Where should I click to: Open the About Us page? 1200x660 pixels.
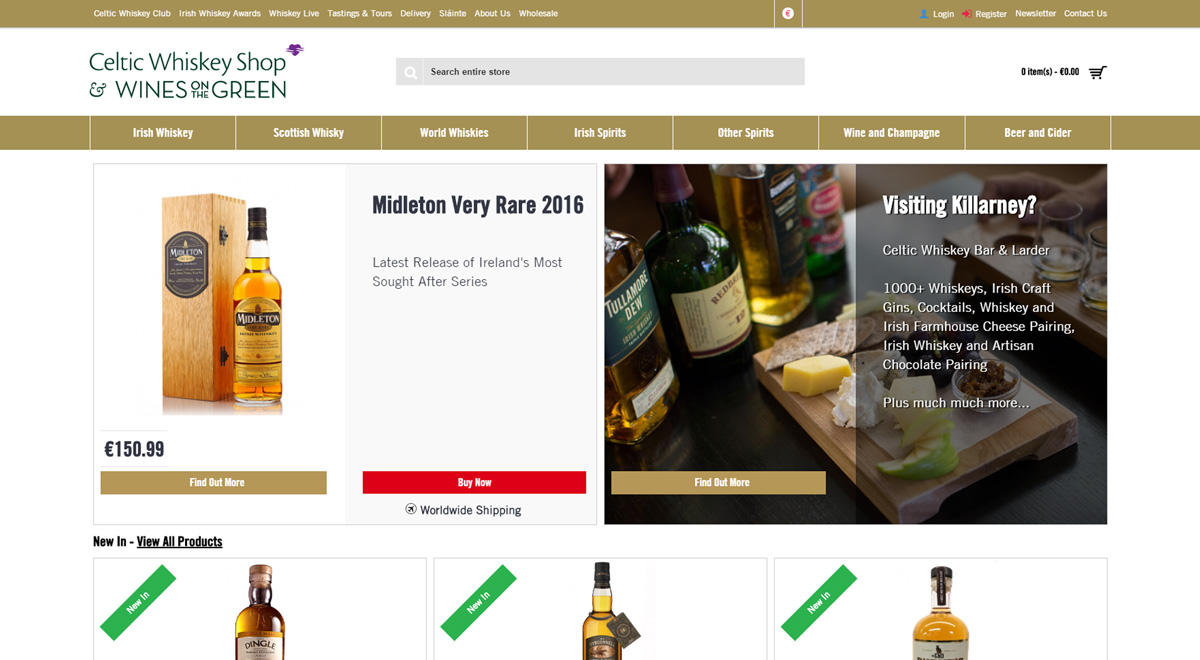tap(492, 14)
